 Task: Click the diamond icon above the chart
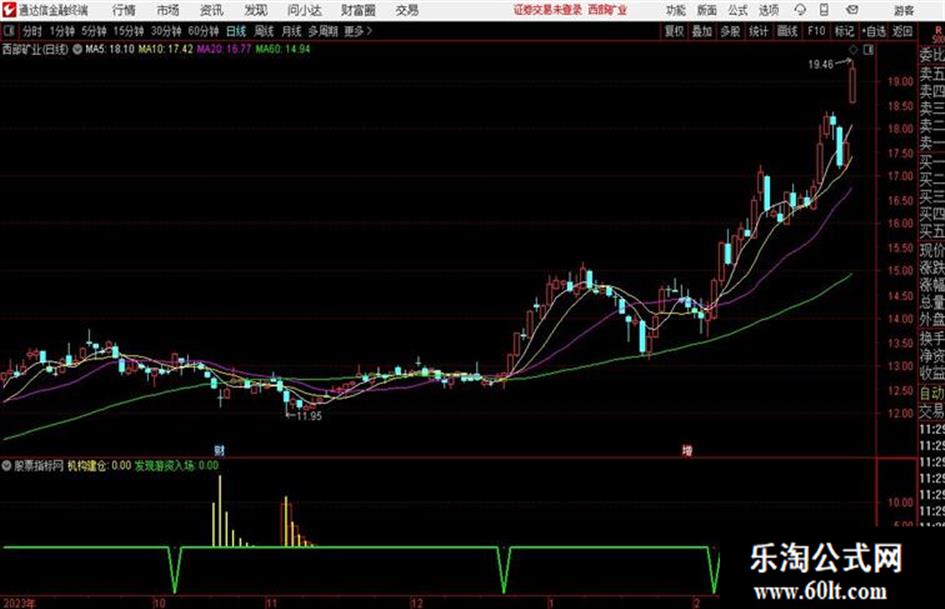[853, 50]
